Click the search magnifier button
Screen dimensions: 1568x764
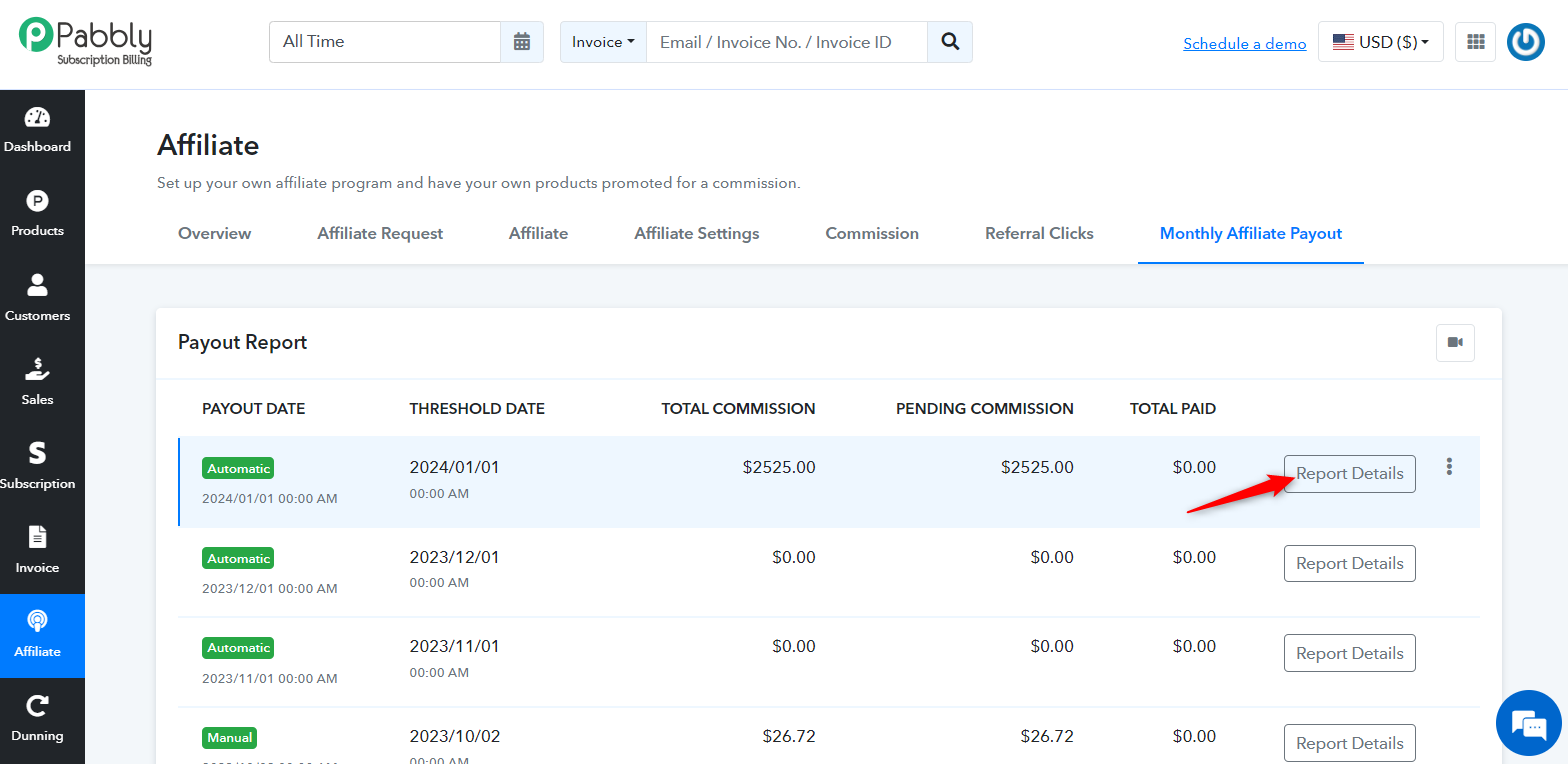(x=950, y=42)
